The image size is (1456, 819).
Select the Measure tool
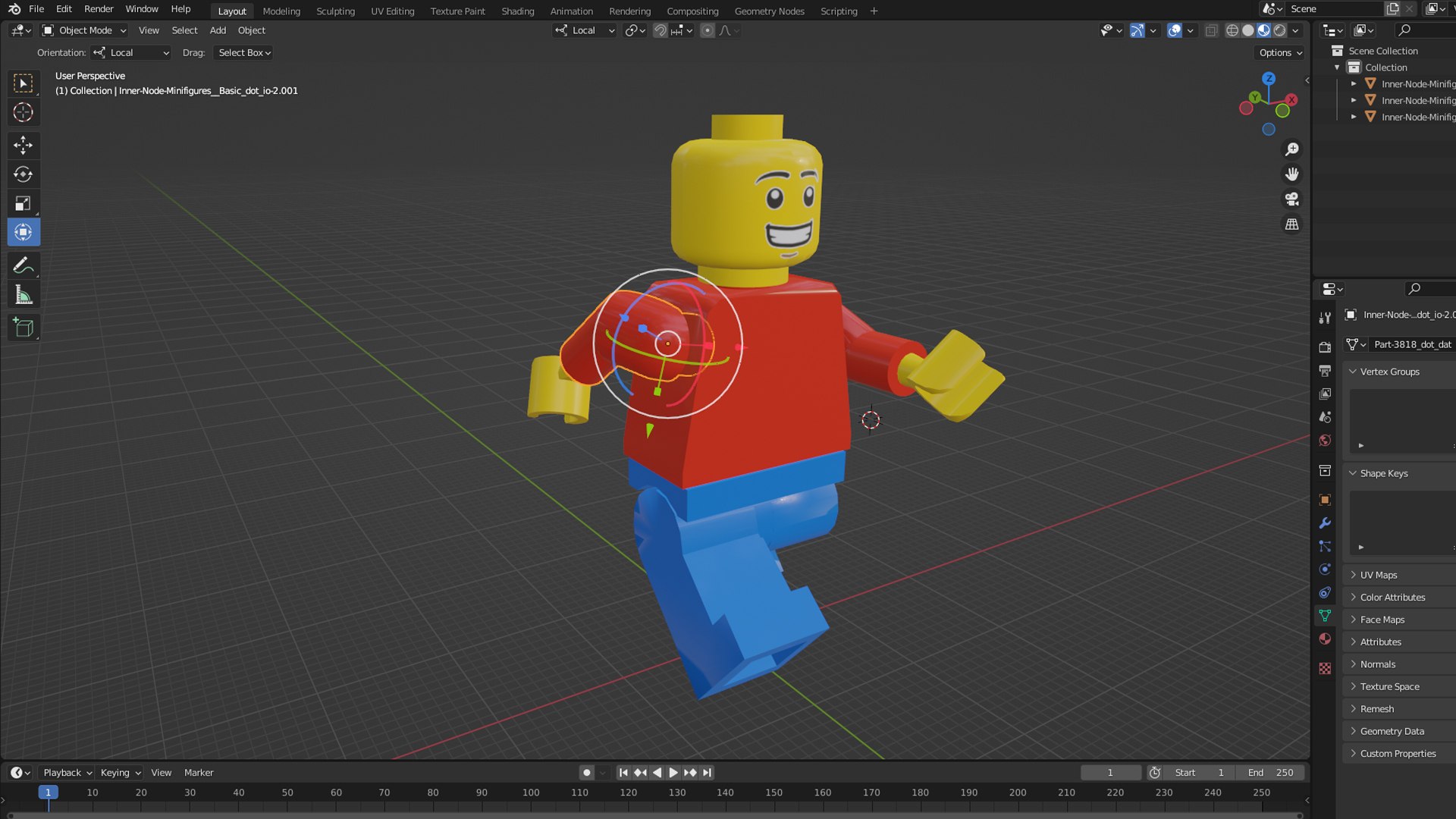[24, 295]
